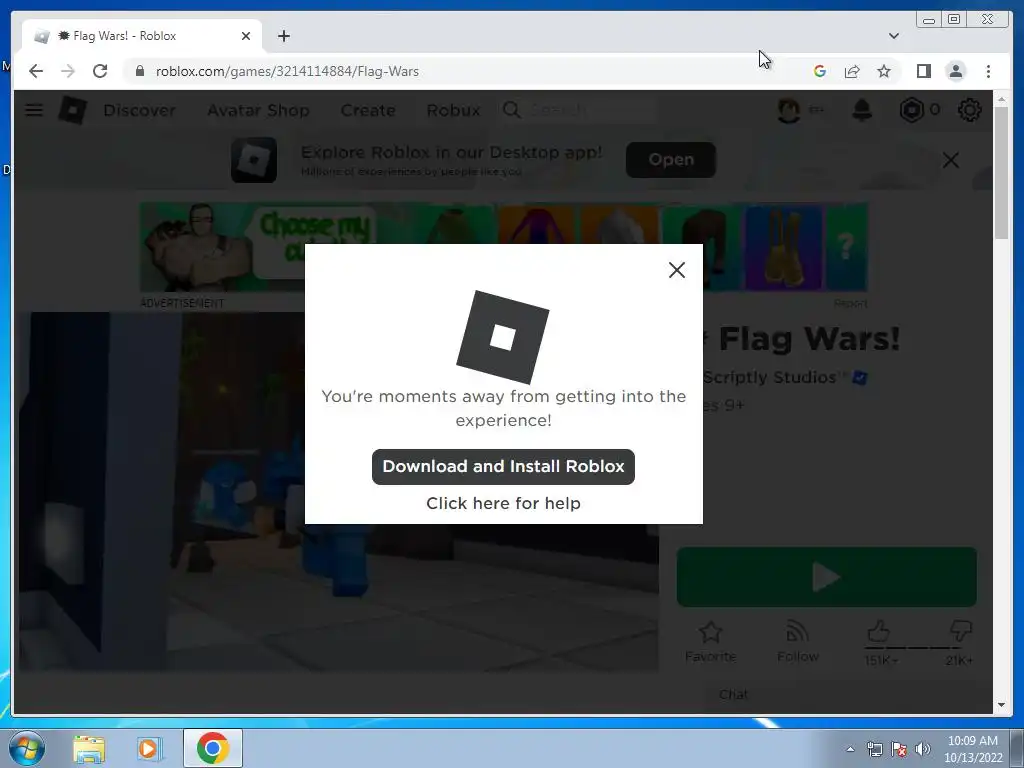Close the Roblox download dialog
1024x768 pixels.
coord(677,270)
